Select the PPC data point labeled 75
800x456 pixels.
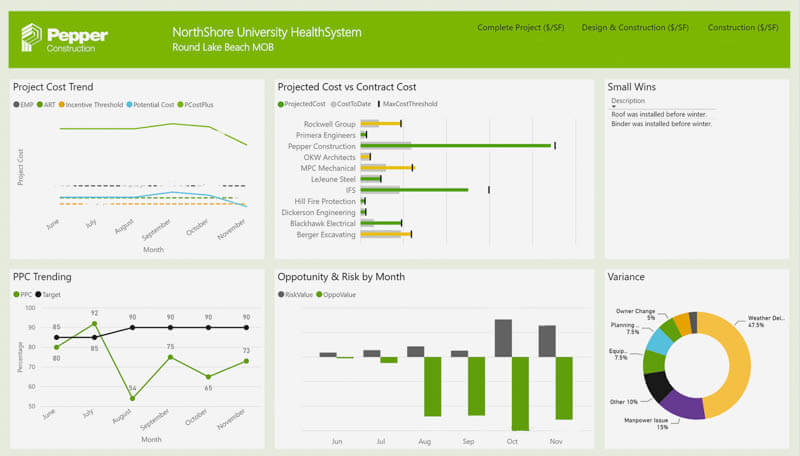pyautogui.click(x=170, y=358)
